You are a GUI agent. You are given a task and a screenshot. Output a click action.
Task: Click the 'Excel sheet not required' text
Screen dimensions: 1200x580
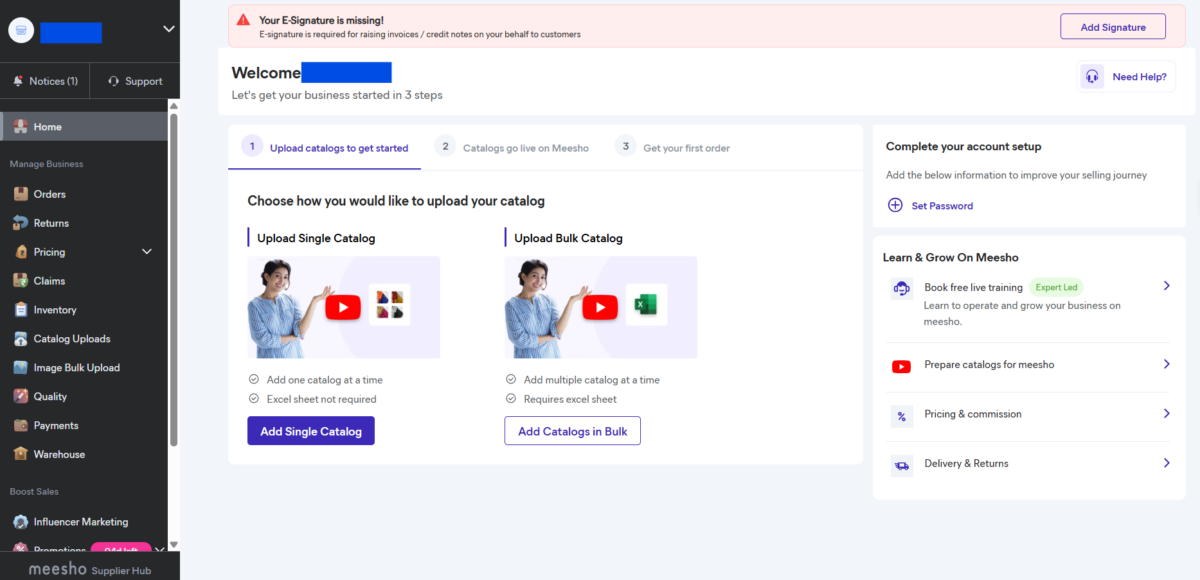tap(321, 399)
